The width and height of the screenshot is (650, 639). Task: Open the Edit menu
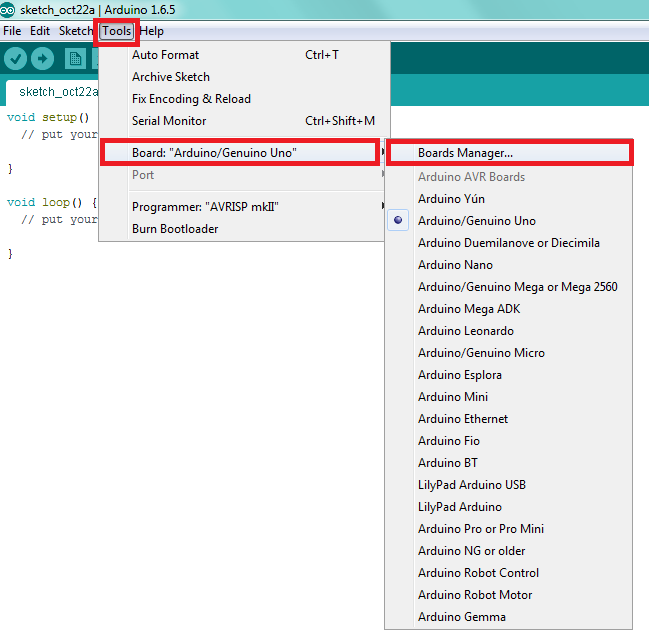[40, 31]
